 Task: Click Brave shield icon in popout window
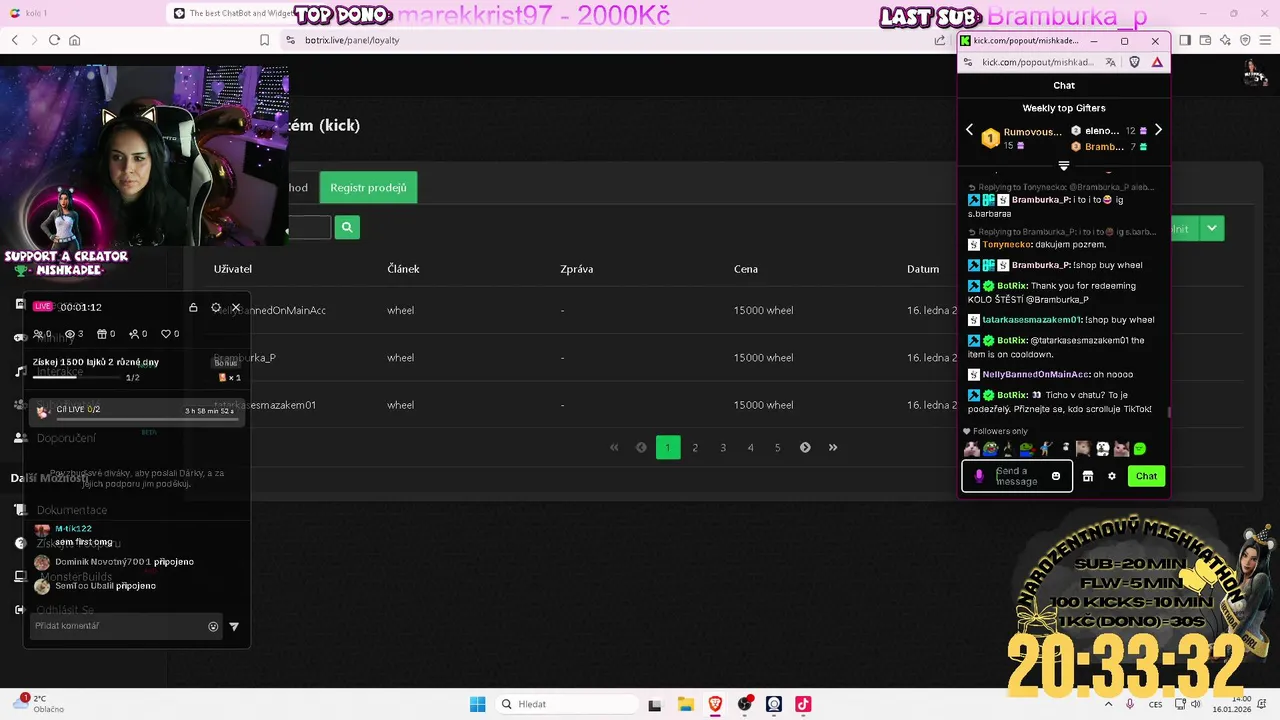1134,62
